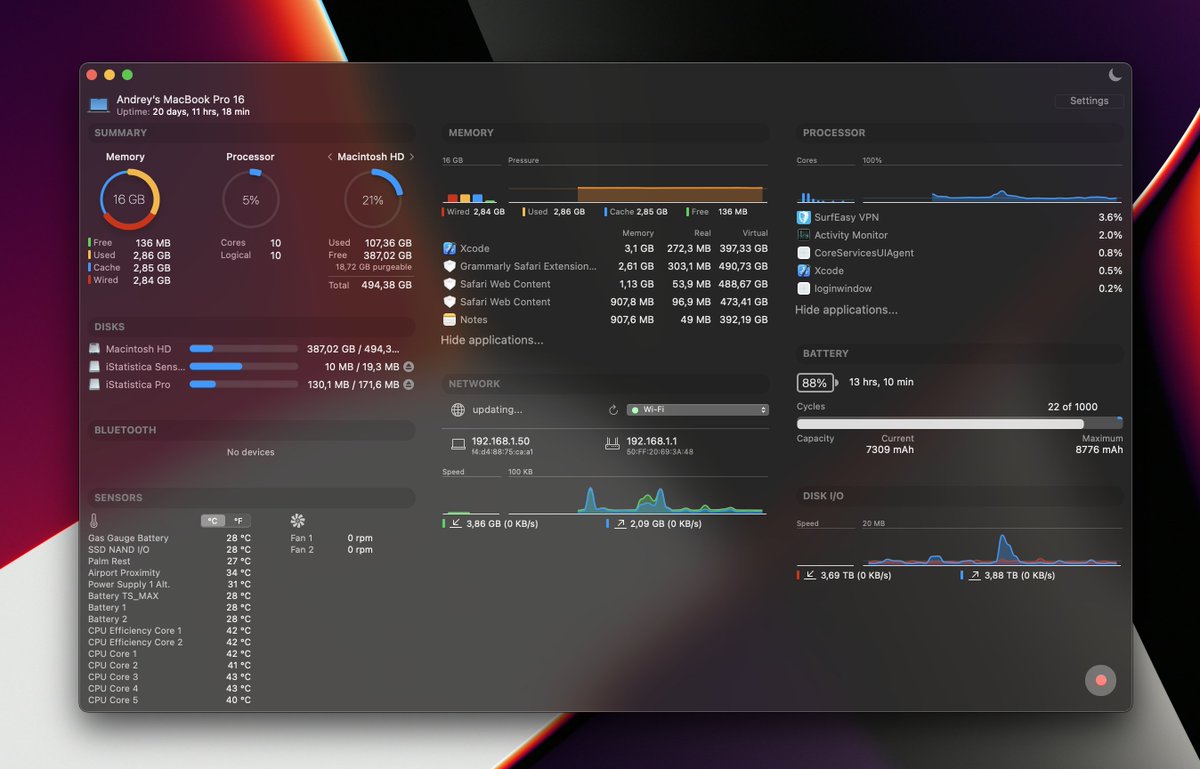This screenshot has width=1200, height=769.
Task: Click the thermometer icon in Sensors
Action: coord(94,521)
